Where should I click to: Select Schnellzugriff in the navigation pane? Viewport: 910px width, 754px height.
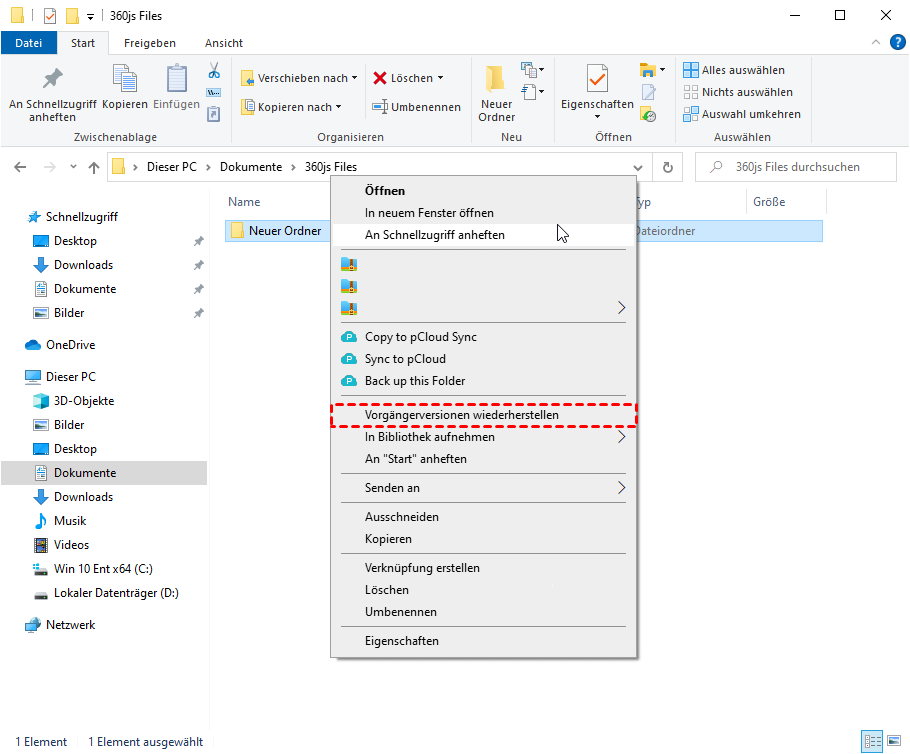(x=82, y=217)
